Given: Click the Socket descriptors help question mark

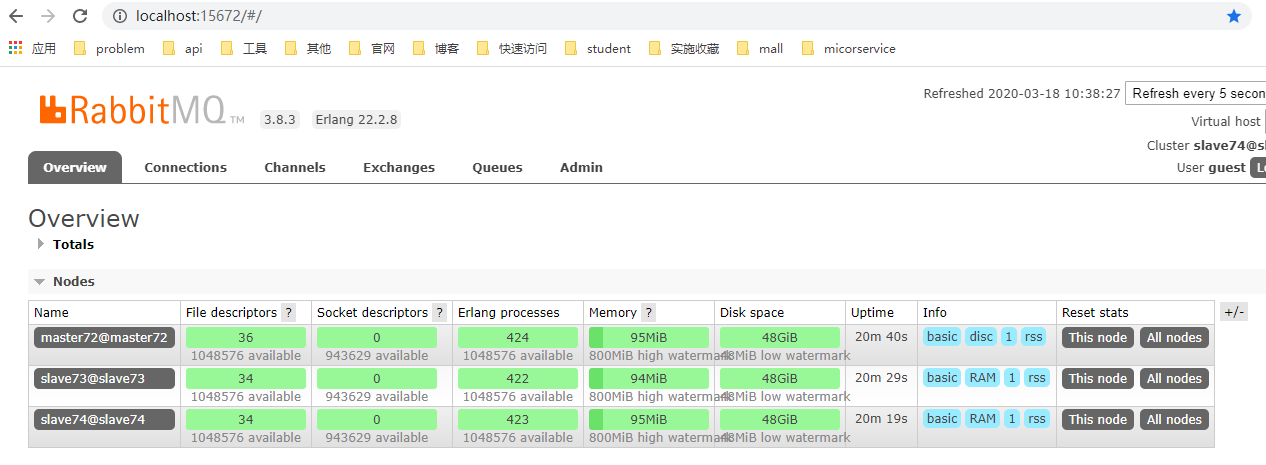Looking at the screenshot, I should pyautogui.click(x=439, y=312).
